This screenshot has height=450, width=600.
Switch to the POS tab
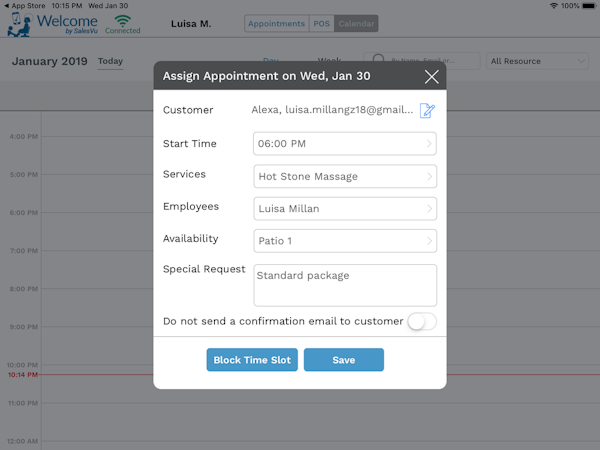coord(321,24)
